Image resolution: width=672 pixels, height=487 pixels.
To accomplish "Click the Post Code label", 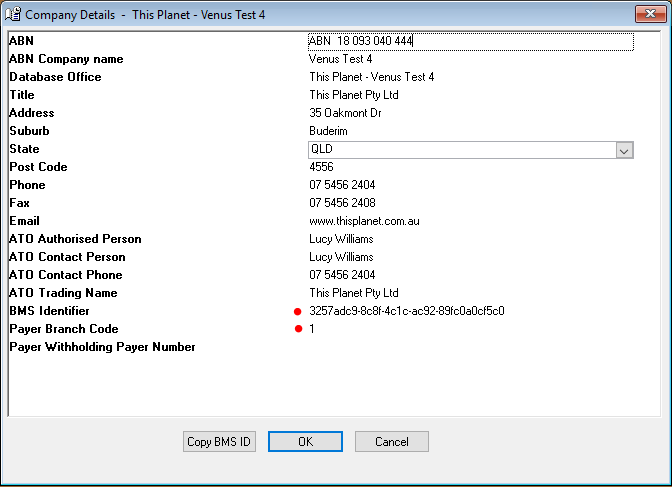I will tap(38, 167).
